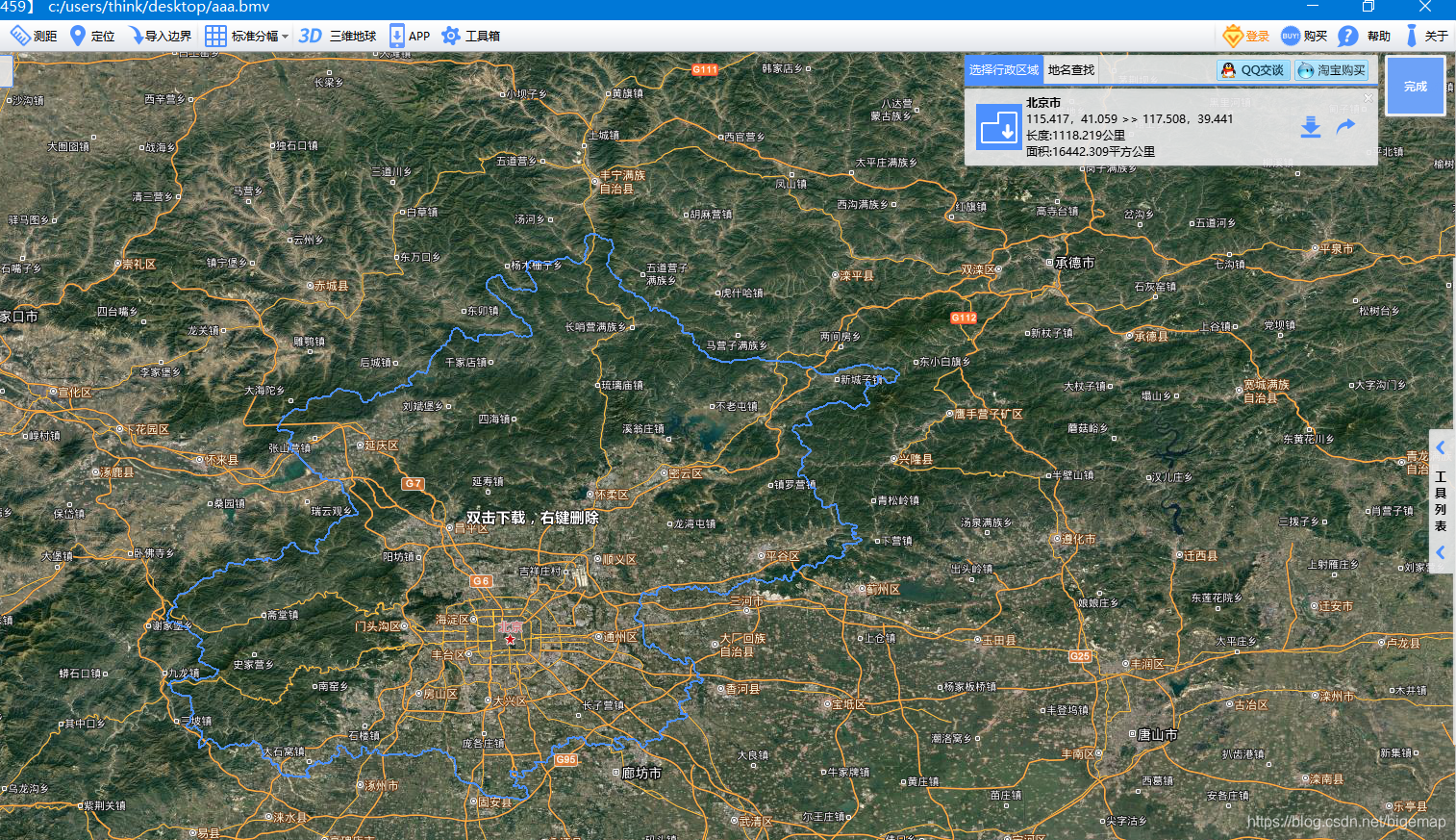Click the 双击下载，右键删除 hint text
Image resolution: width=1456 pixels, height=840 pixels.
[533, 518]
